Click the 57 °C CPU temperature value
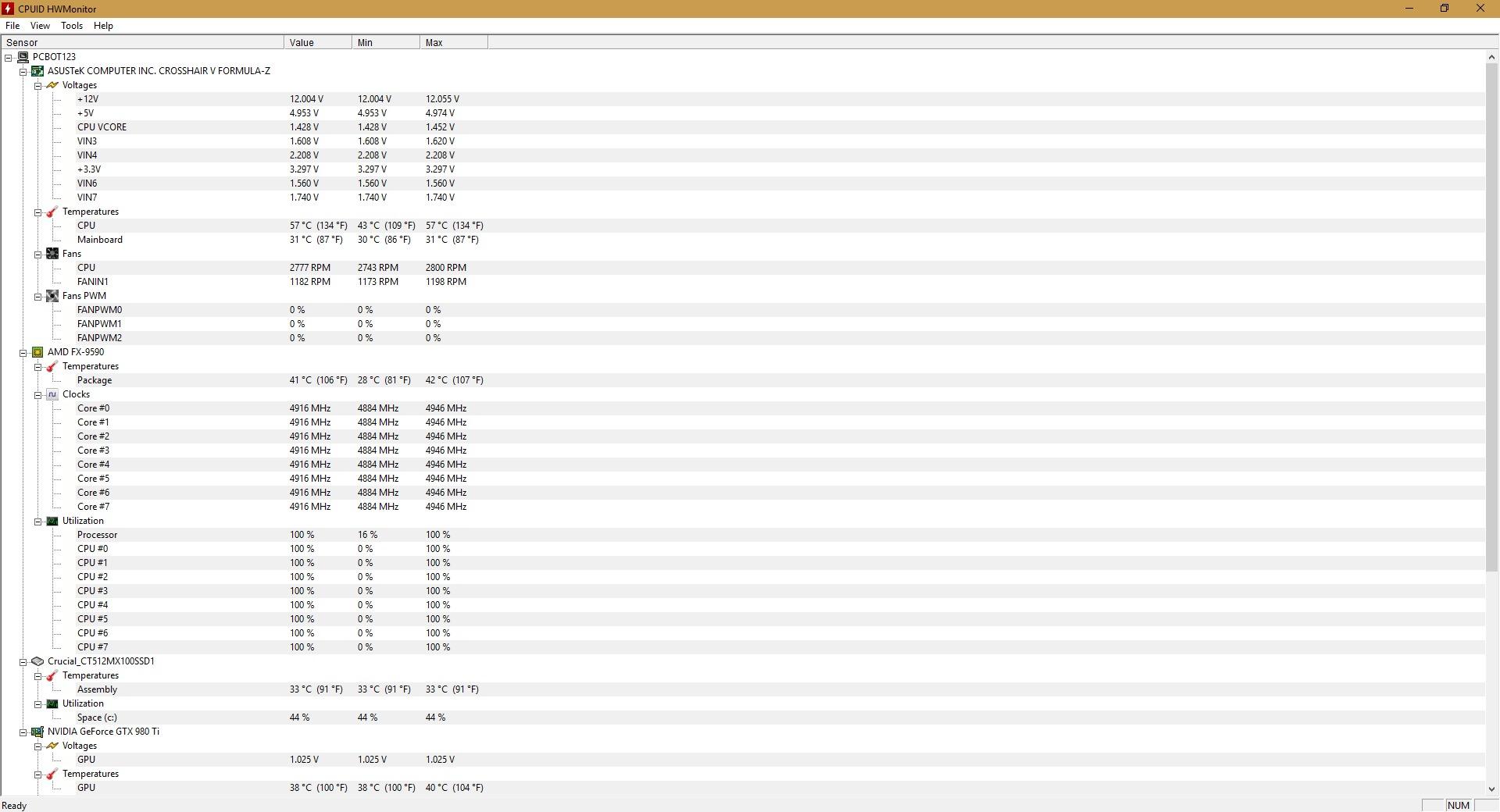 319,226
